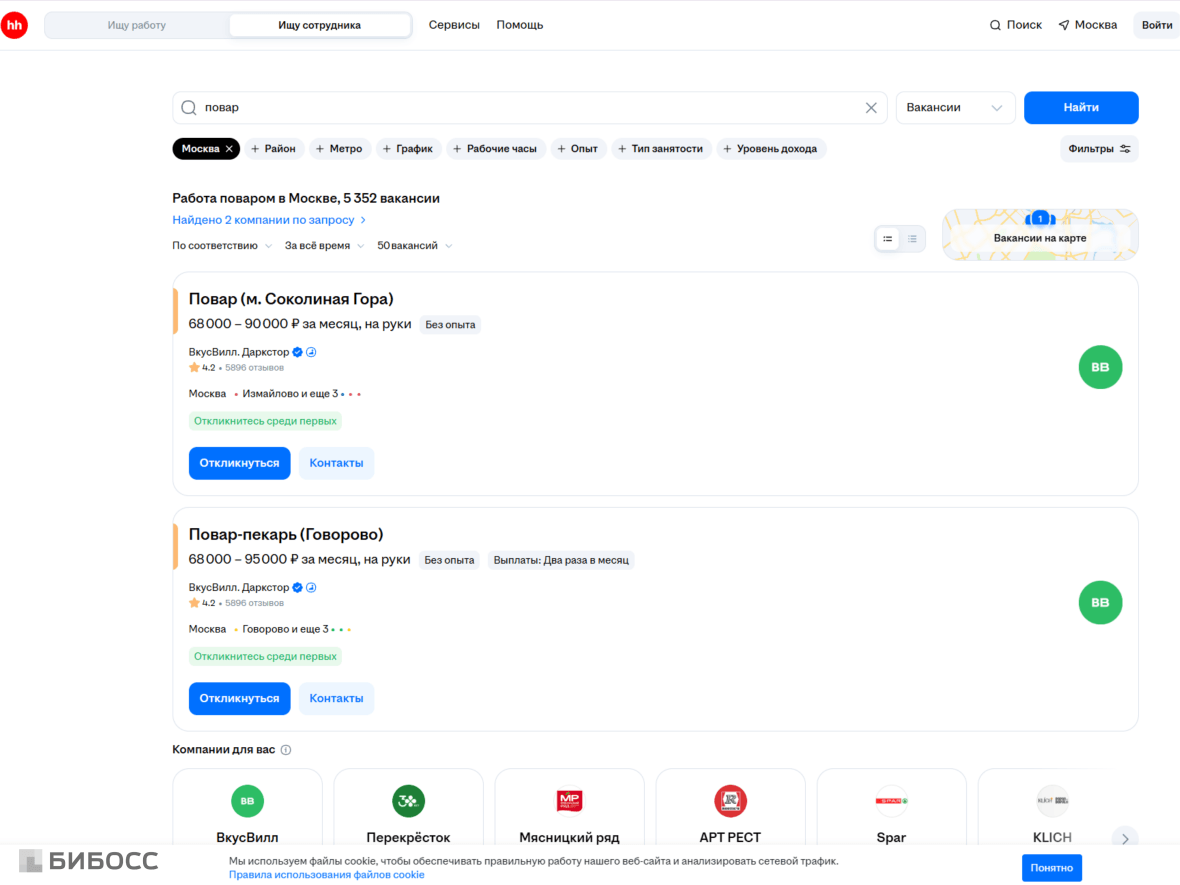
Task: Click verified badge on Соколиная Гора employer
Action: (x=298, y=352)
